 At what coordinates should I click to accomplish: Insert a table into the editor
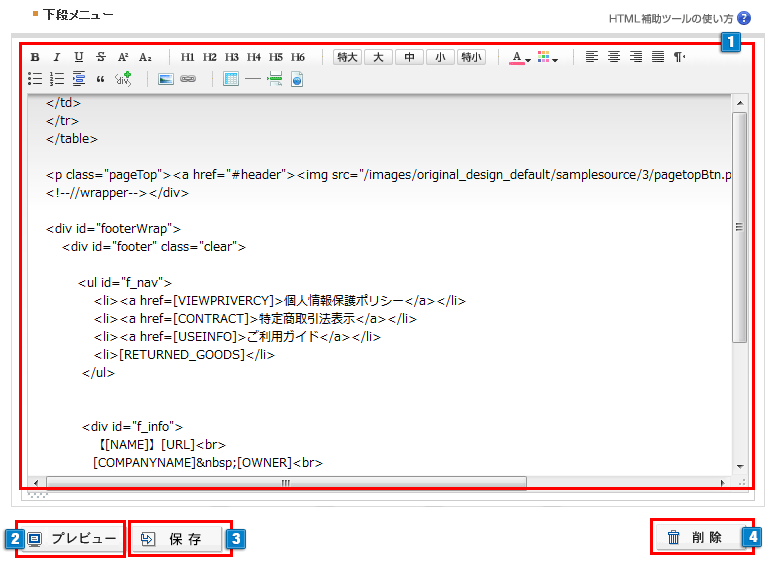[232, 79]
